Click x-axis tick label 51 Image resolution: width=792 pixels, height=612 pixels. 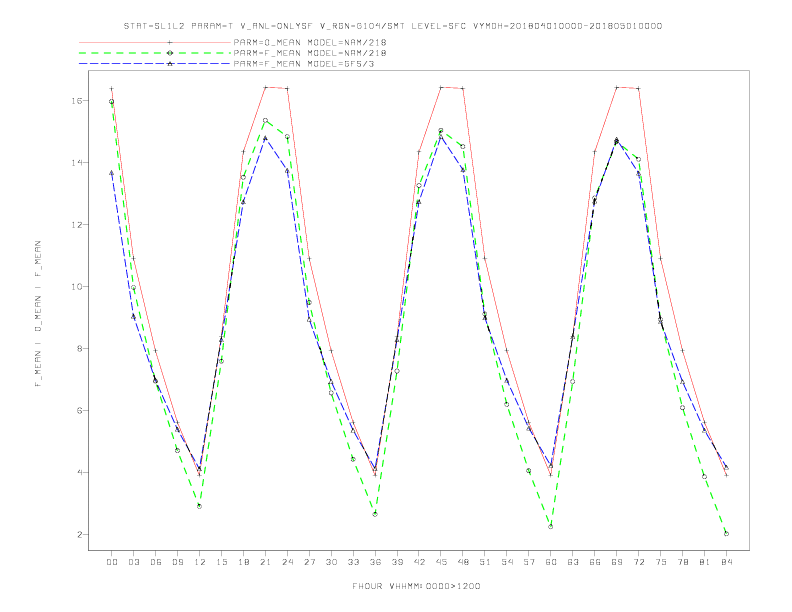(x=485, y=562)
